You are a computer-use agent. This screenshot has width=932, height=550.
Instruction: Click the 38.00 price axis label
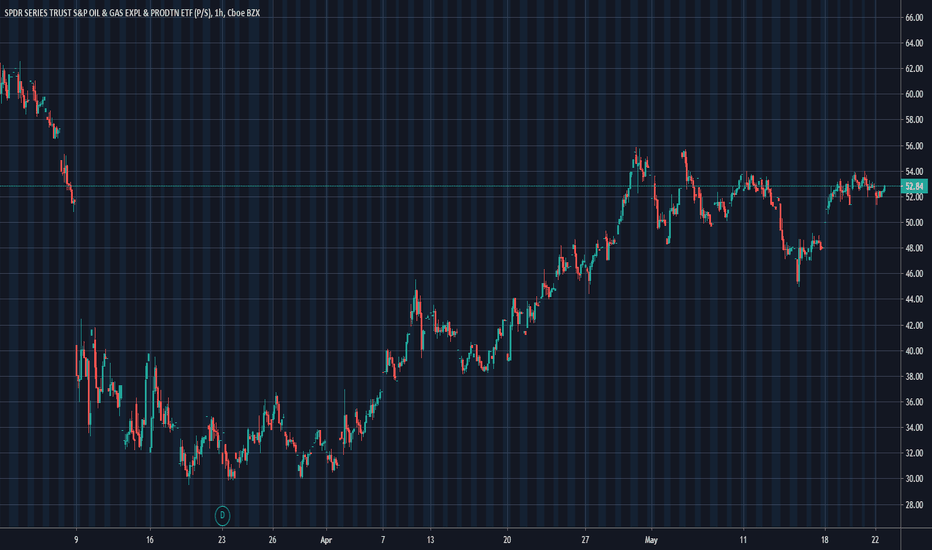coord(914,377)
